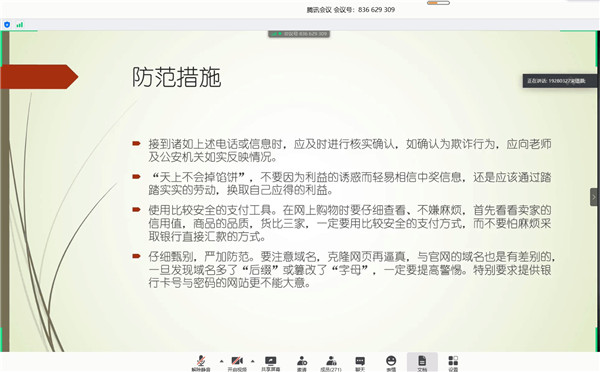Turn on the video camera
Image resolution: width=600 pixels, height=372 pixels.
(x=237, y=363)
